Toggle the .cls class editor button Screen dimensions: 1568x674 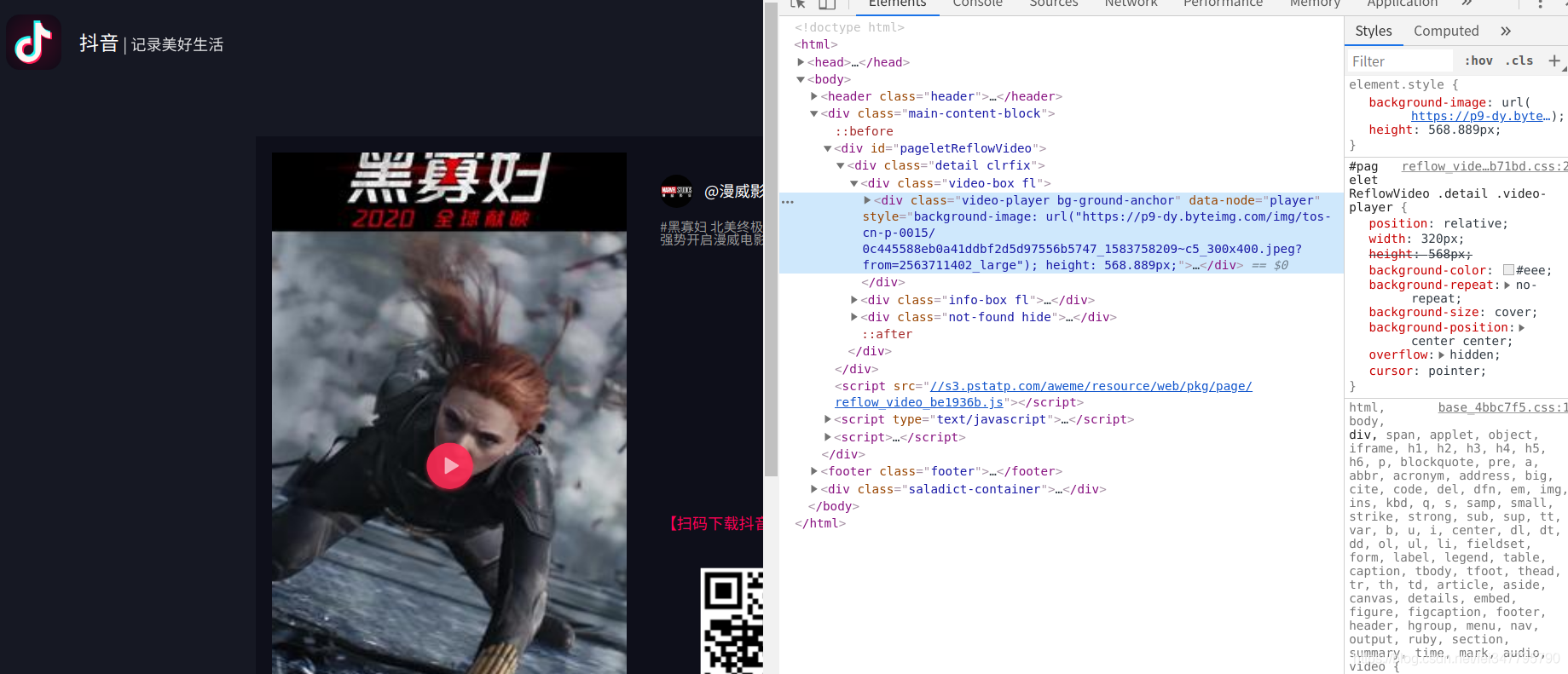point(1519,60)
